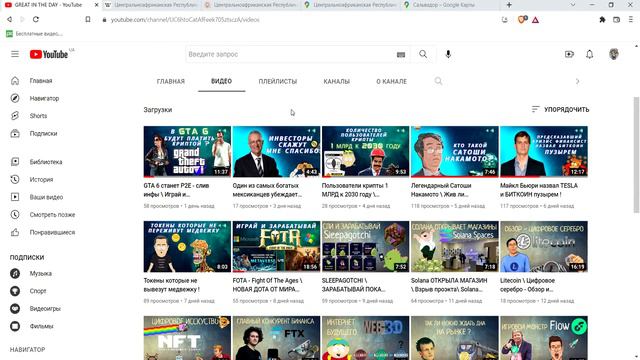The width and height of the screenshot is (640, 360).
Task: Open the Фильмы subscription
Action: 41,326
